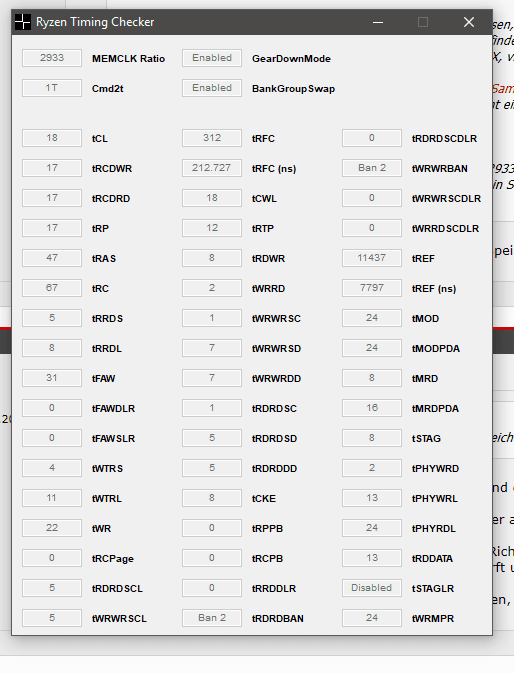Select the tSTAG value field
This screenshot has height=673, width=514.
[x=372, y=438]
